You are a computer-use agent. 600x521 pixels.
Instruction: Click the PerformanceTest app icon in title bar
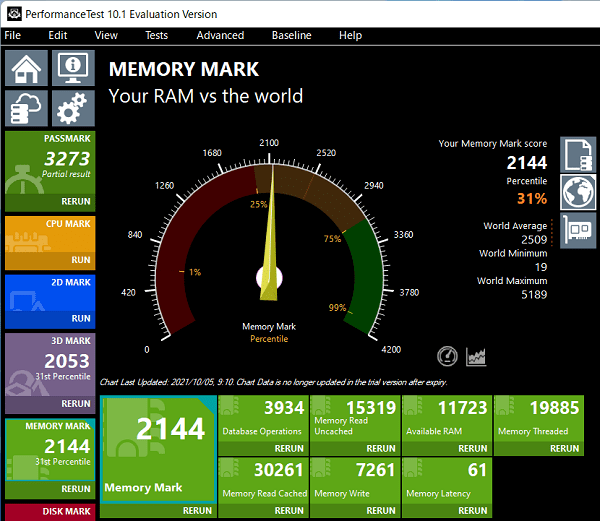[x=14, y=14]
